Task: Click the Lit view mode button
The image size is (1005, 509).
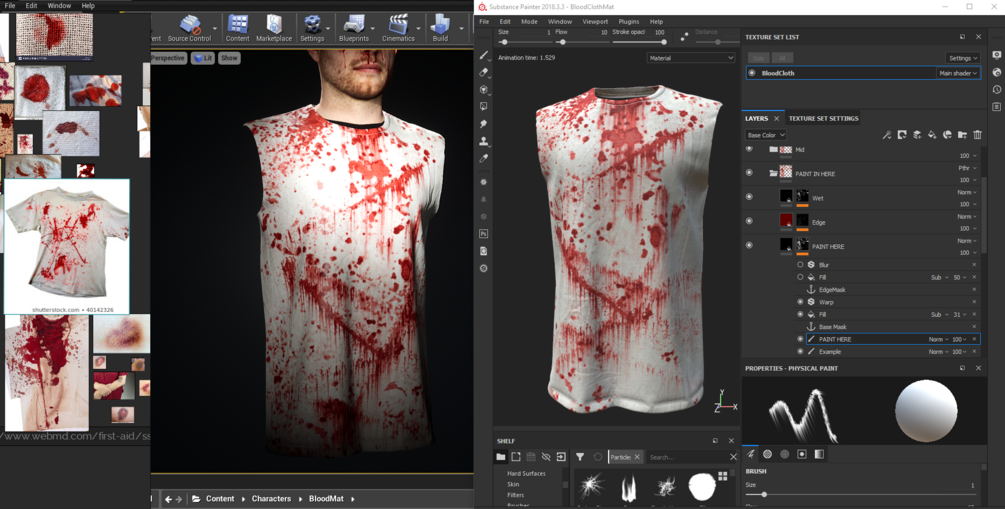Action: coord(203,58)
